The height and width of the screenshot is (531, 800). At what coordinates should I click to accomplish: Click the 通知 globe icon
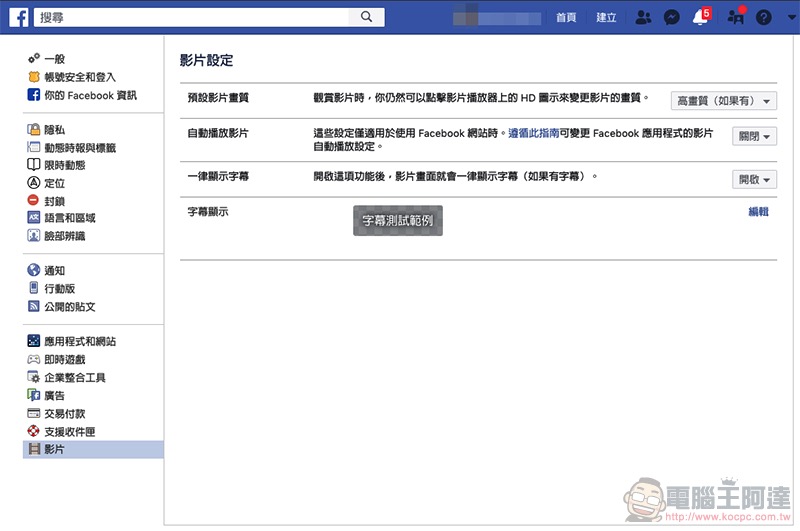click(34, 270)
